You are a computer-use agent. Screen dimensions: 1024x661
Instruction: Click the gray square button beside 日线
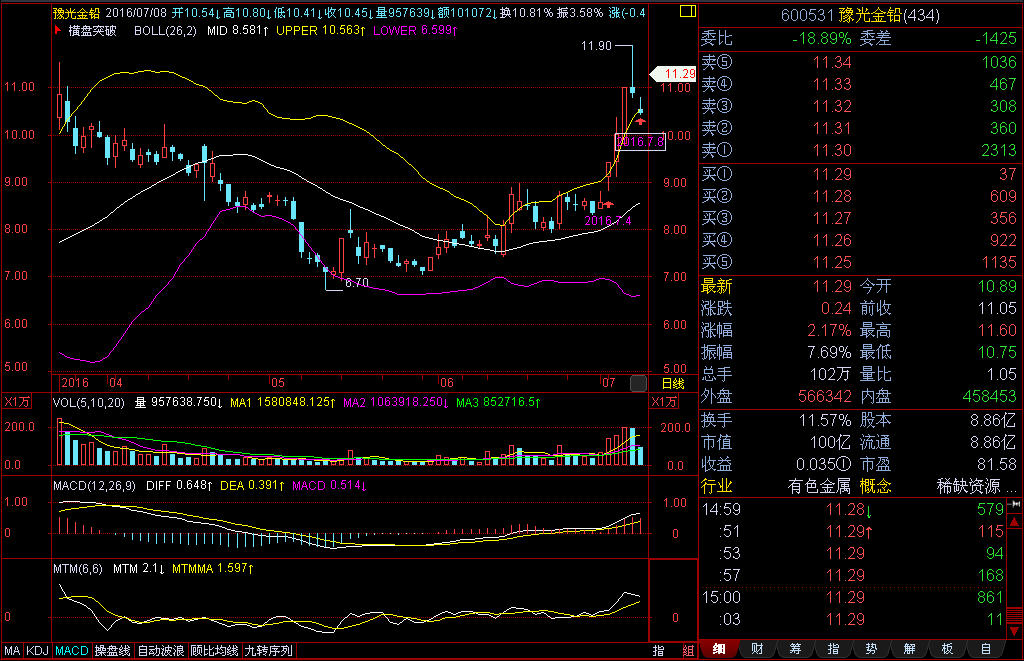638,383
